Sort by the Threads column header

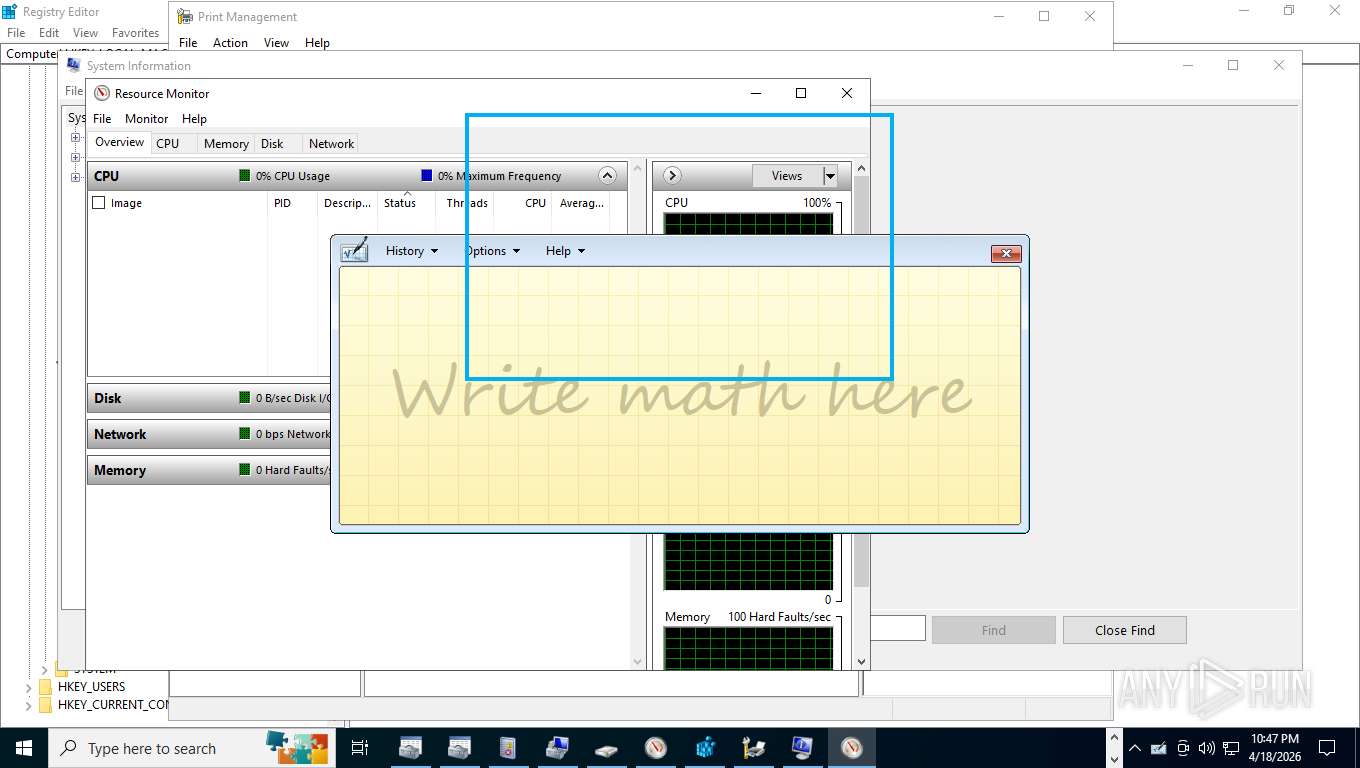(467, 203)
